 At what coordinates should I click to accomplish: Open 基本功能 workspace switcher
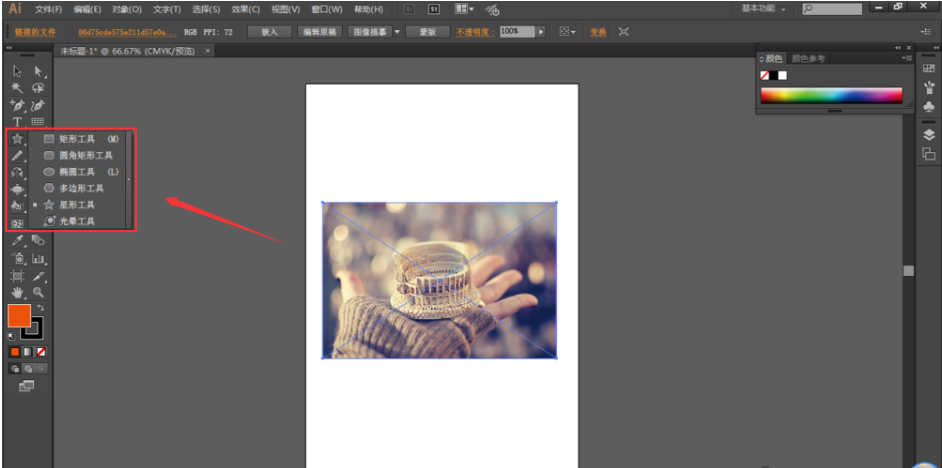[x=764, y=9]
